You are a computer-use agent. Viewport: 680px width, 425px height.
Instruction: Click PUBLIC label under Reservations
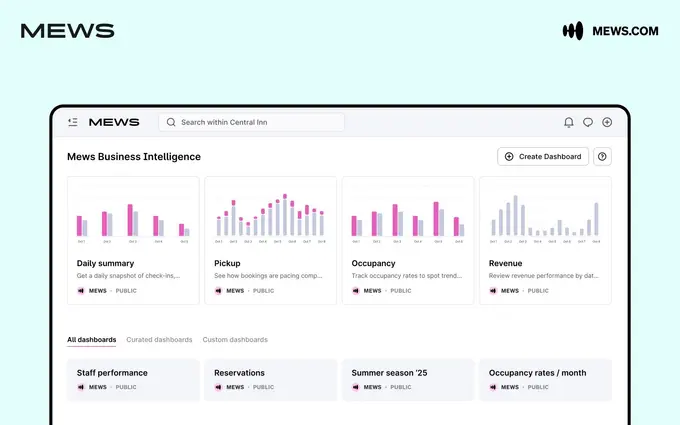pyautogui.click(x=264, y=387)
